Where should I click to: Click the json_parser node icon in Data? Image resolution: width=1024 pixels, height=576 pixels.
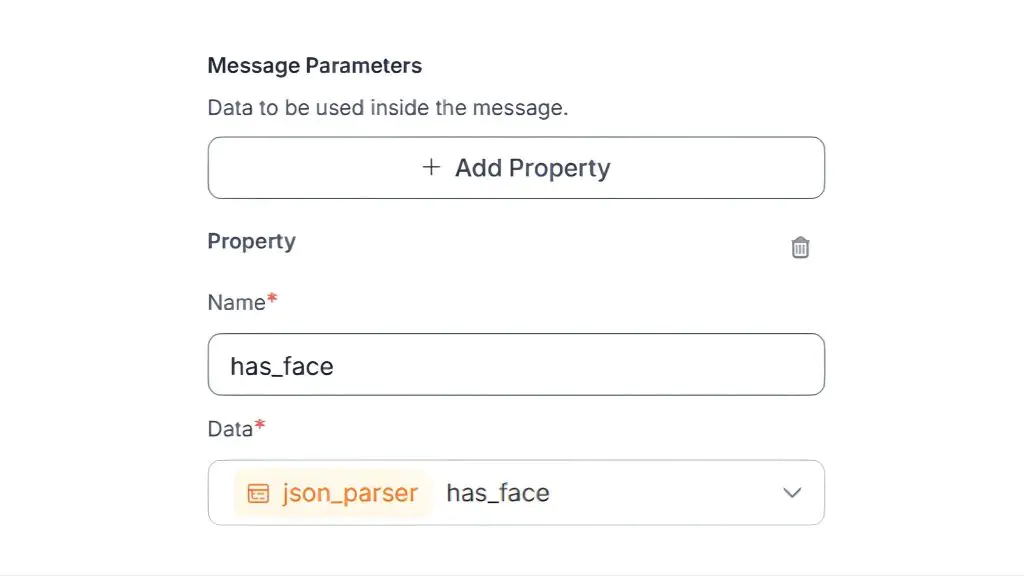(258, 493)
